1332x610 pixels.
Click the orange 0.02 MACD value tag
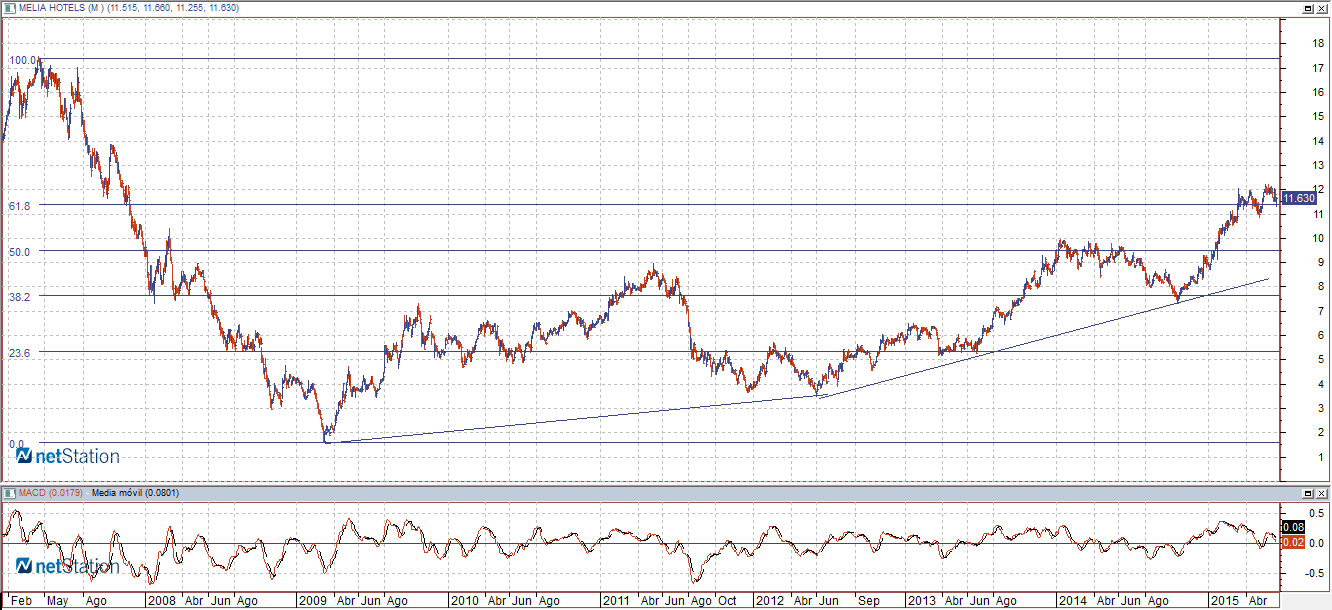(1291, 542)
